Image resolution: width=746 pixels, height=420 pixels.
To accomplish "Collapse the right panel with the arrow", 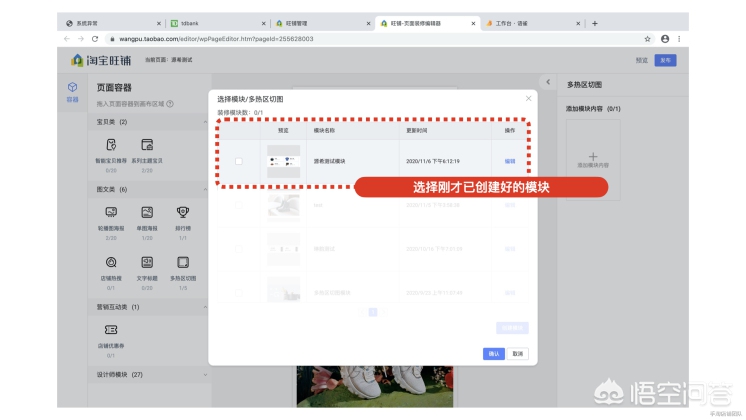I will (548, 82).
